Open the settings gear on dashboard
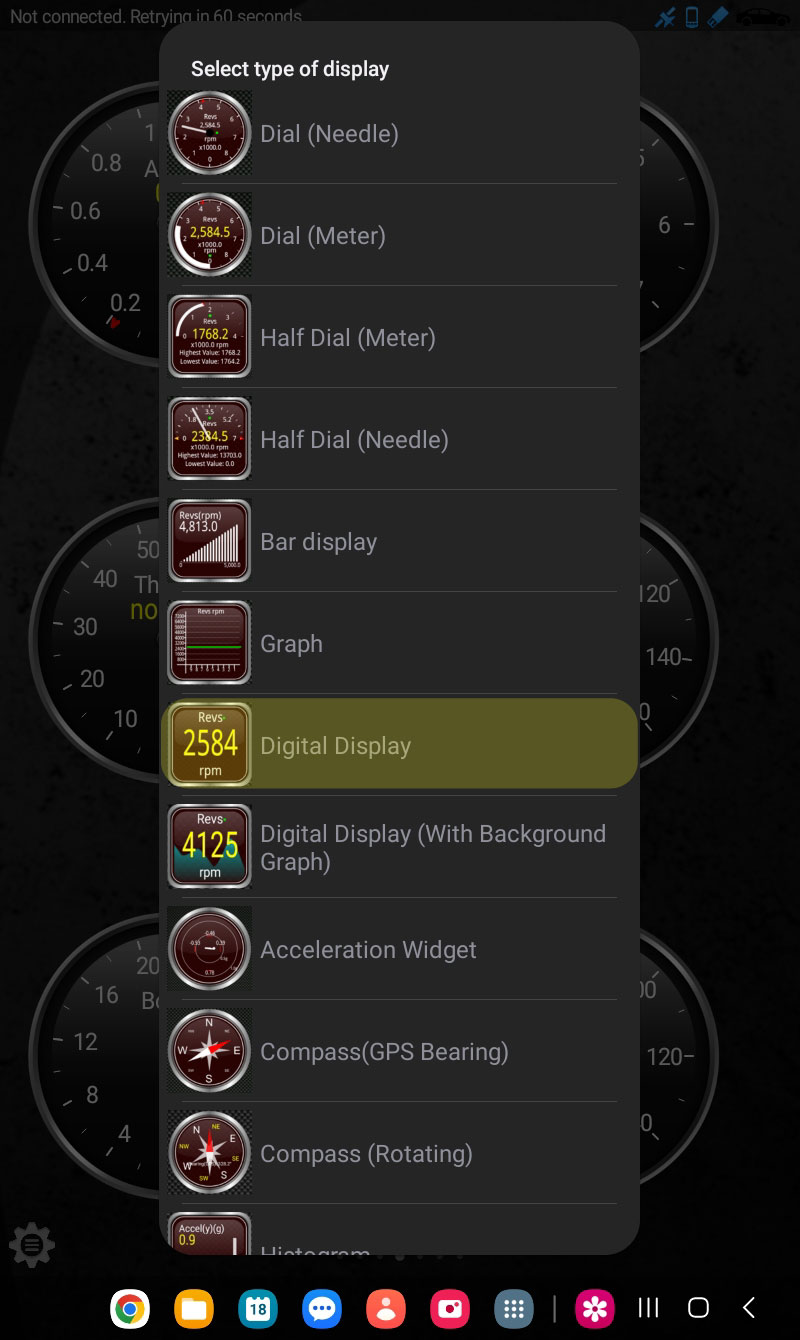800x1340 pixels. point(31,1246)
